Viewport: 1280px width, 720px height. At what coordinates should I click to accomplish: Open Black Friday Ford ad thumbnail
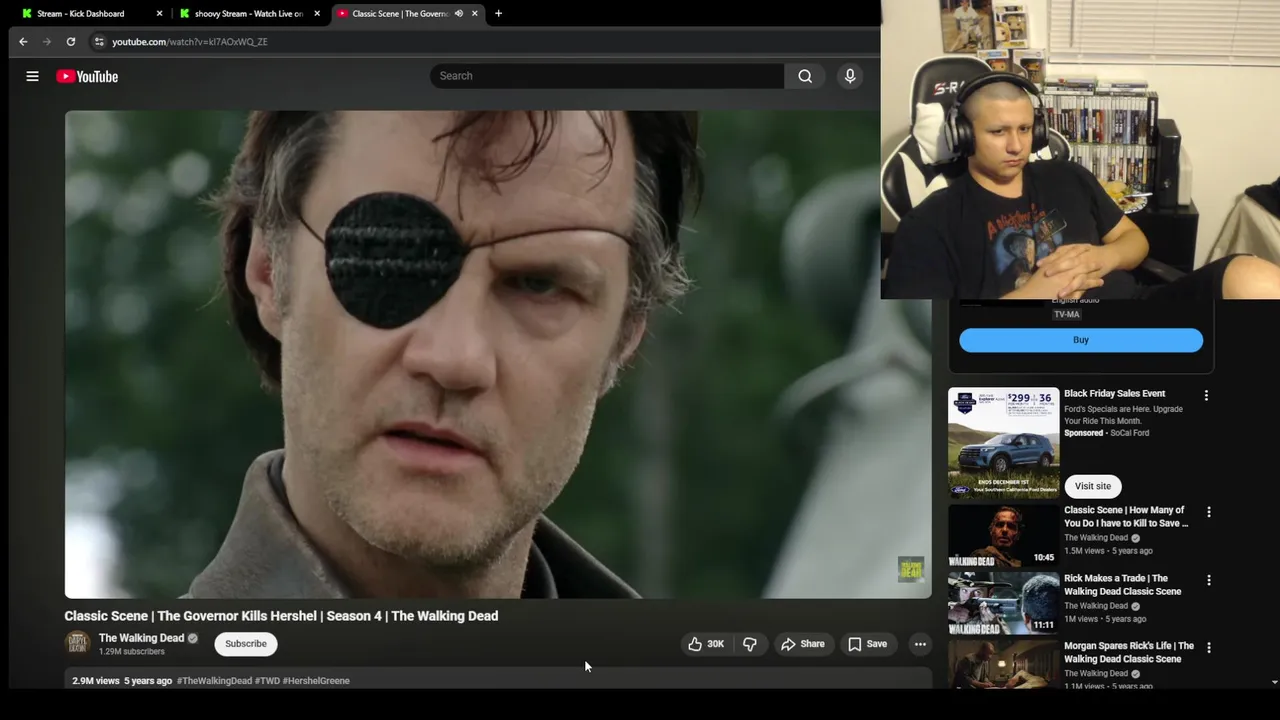coord(1004,442)
